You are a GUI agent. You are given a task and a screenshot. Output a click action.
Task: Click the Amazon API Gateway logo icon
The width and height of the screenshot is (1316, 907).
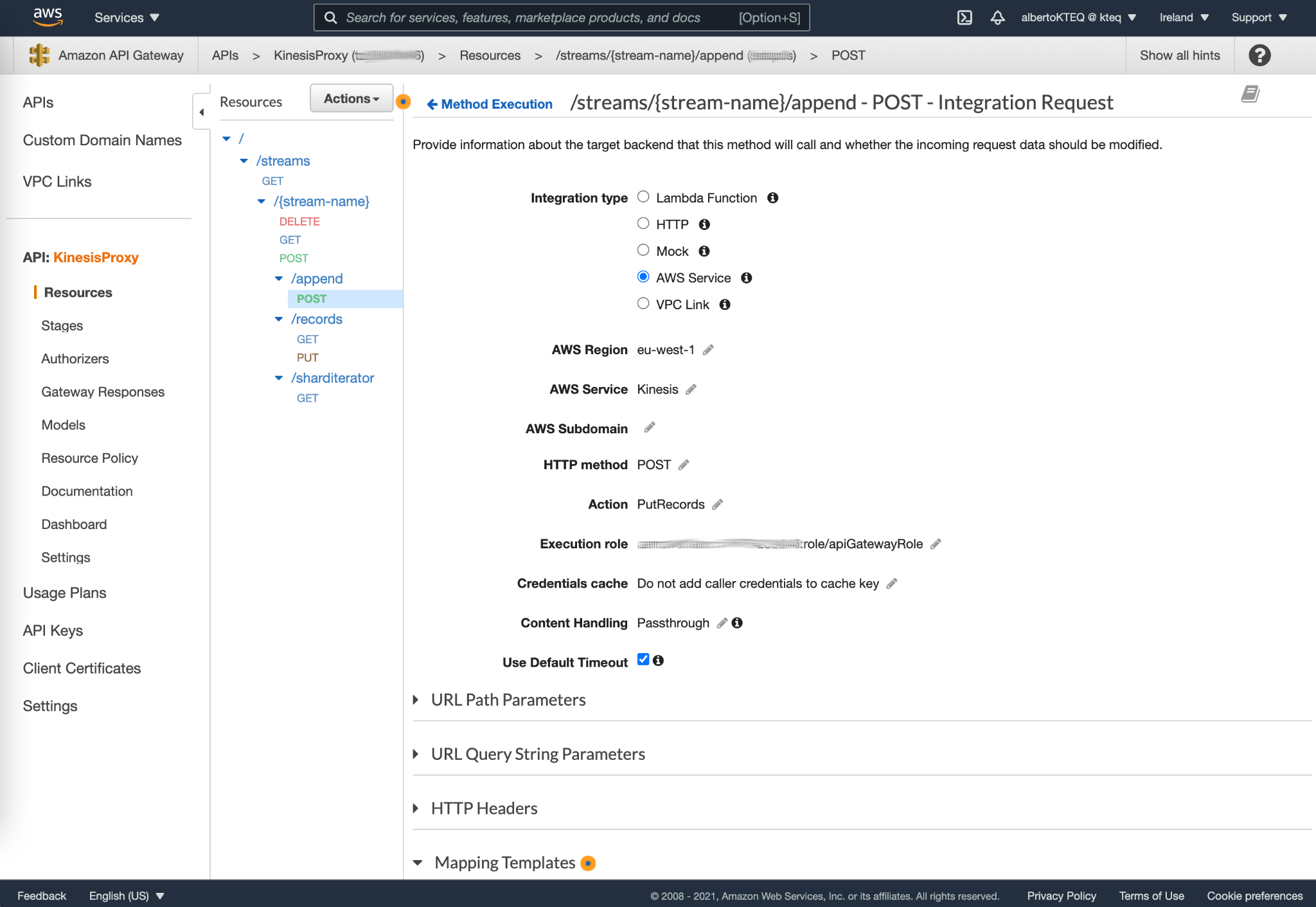tap(39, 55)
